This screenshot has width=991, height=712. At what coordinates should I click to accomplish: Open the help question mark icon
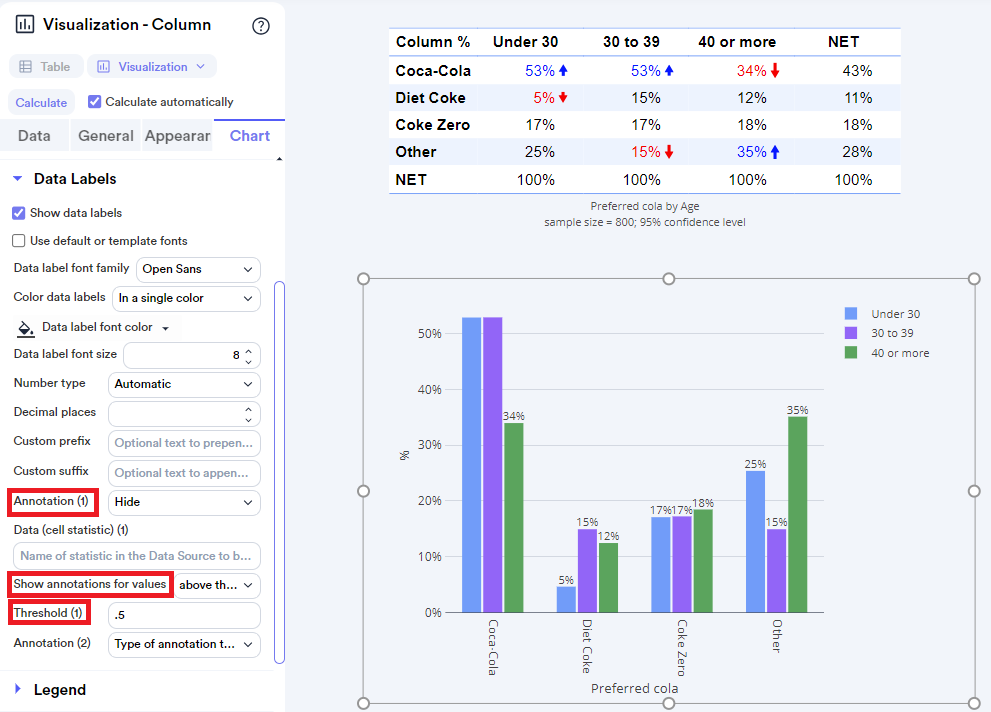260,26
